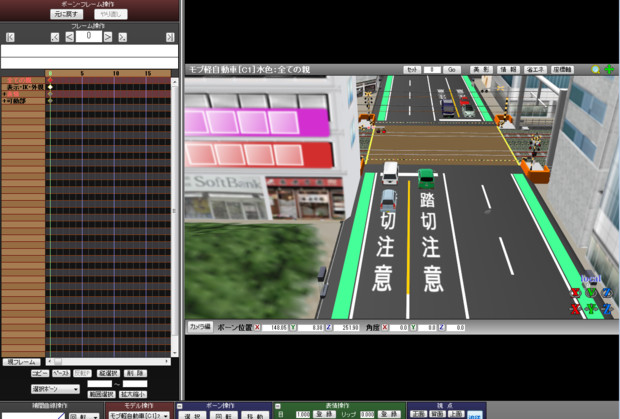Screen dimensions: 620x419
Task: Collapse the 表情操作 panel
Action: tap(278, 406)
